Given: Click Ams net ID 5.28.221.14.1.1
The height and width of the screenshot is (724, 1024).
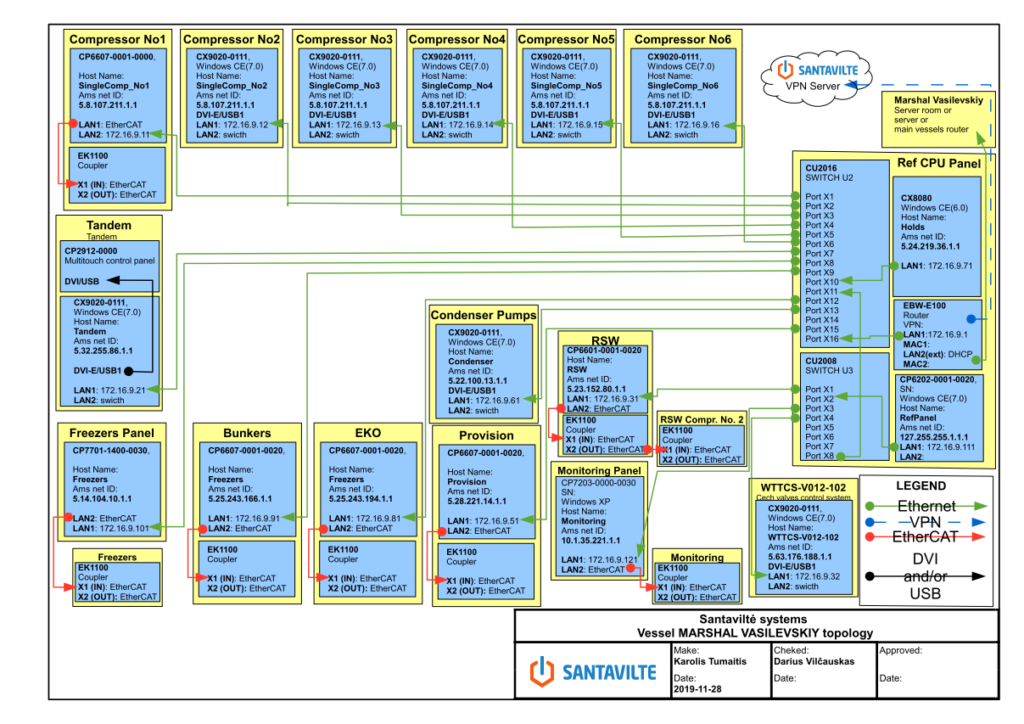Looking at the screenshot, I should coord(477,501).
